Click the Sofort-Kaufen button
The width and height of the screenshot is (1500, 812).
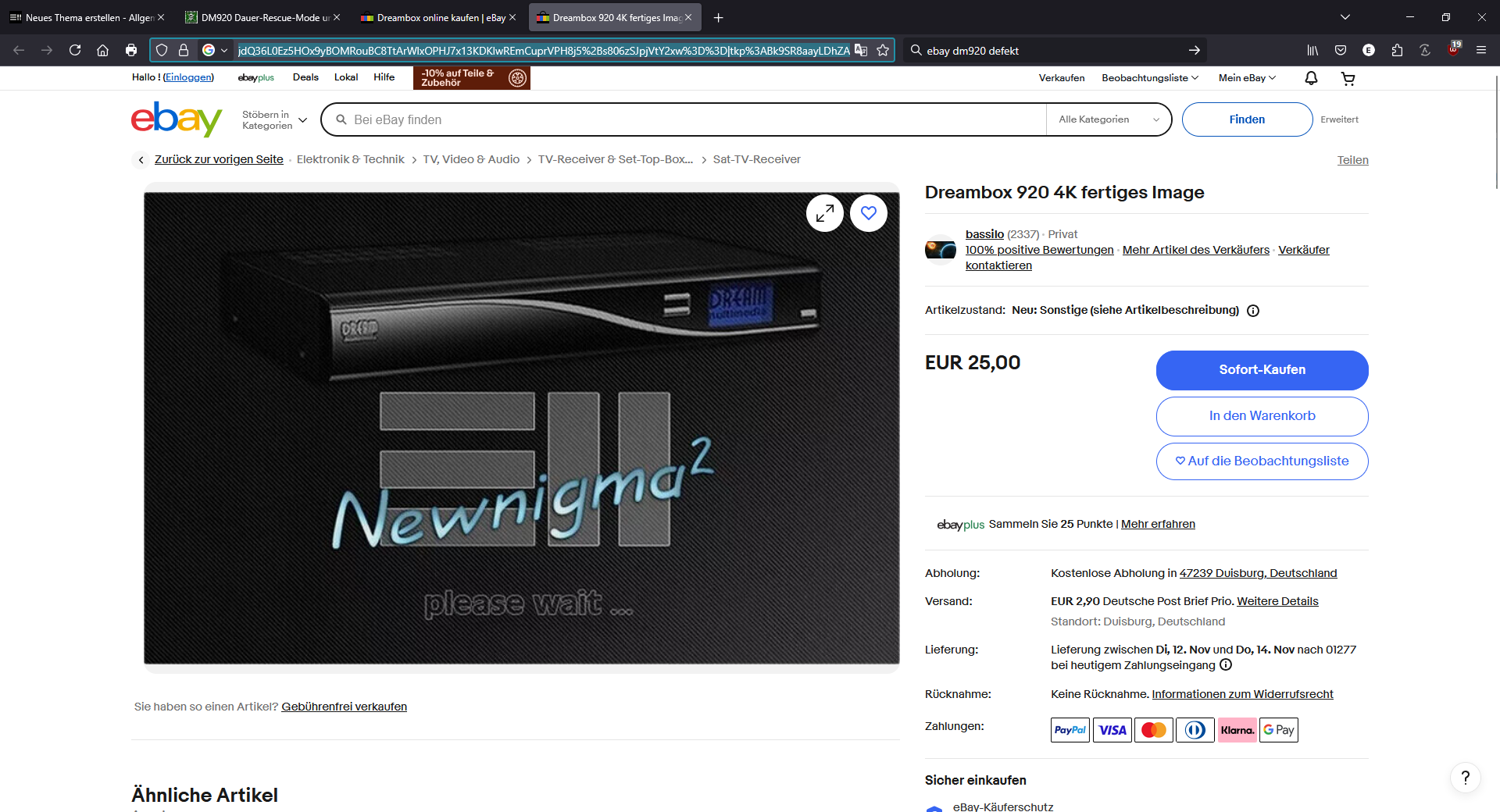click(1262, 370)
